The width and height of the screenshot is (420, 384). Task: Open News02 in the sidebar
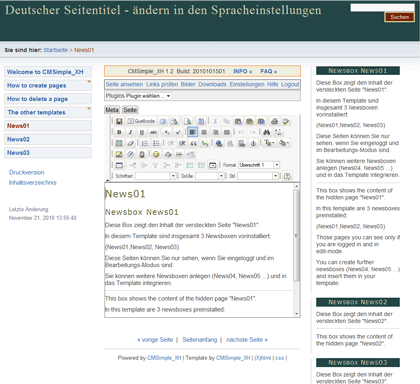tap(48, 139)
